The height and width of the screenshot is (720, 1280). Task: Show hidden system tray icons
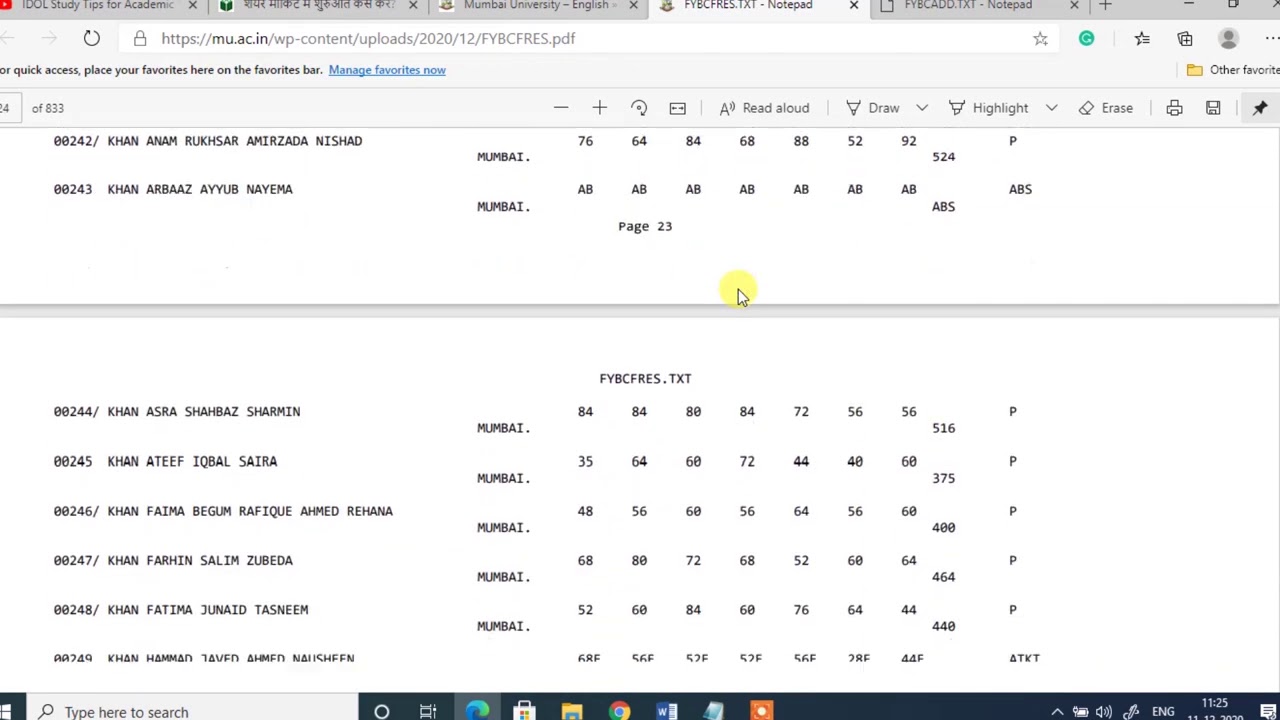[1057, 712]
